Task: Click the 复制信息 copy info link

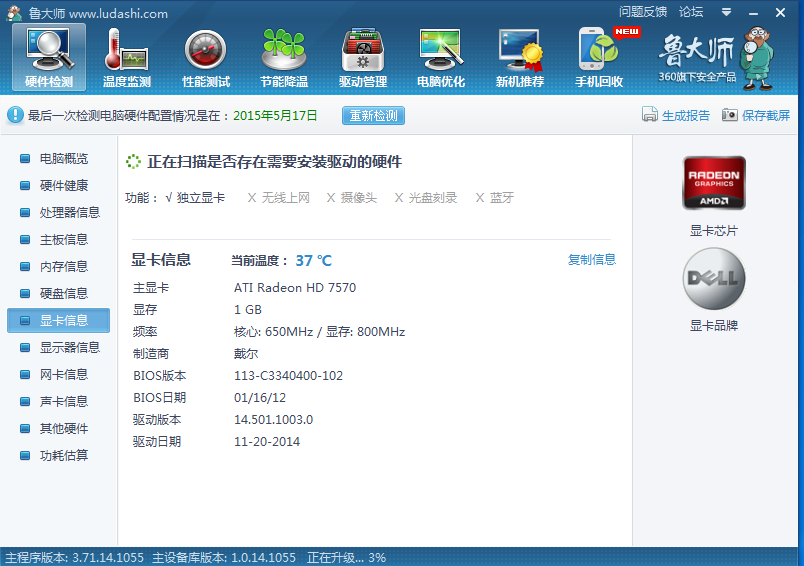Action: [592, 260]
